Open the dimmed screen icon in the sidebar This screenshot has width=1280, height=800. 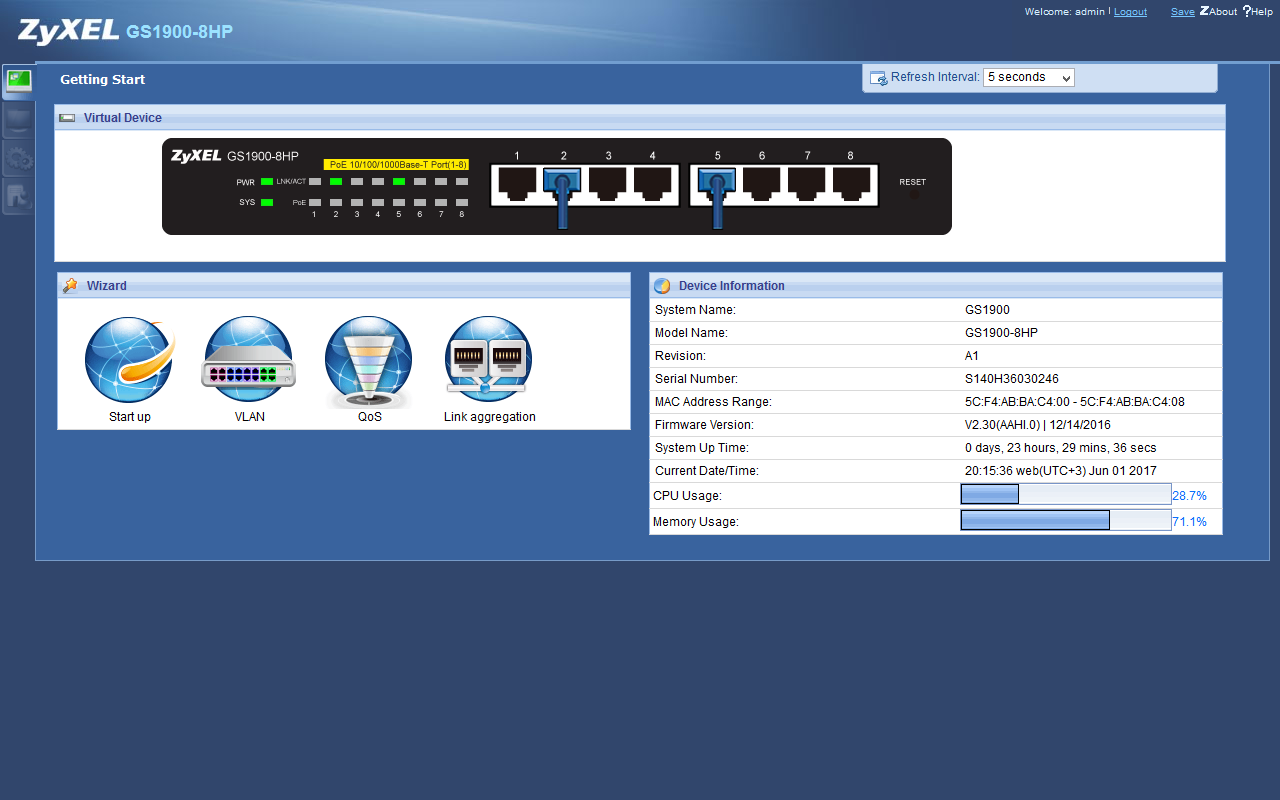coord(18,122)
